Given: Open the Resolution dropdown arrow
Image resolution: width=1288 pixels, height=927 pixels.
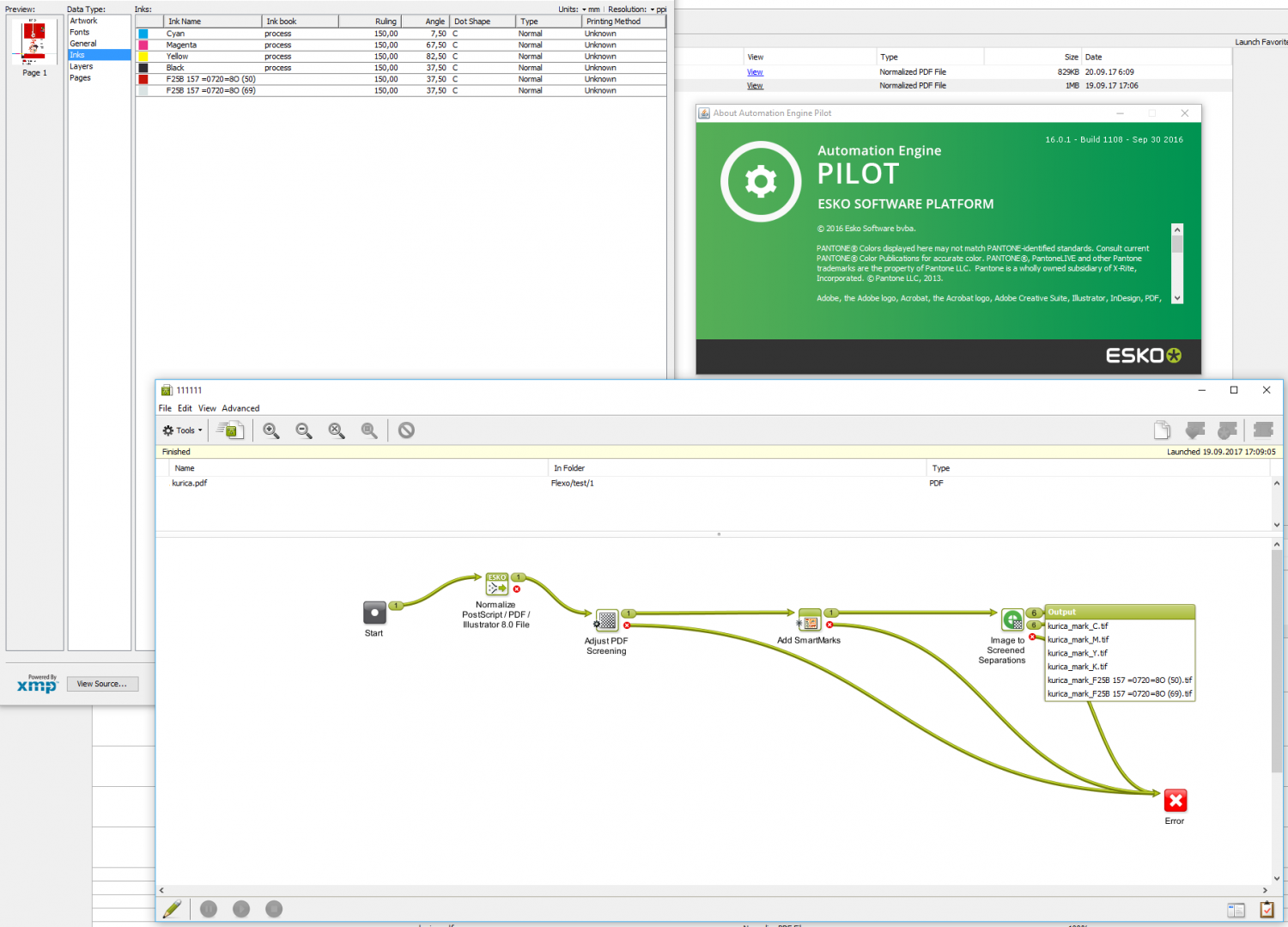Looking at the screenshot, I should tap(652, 9).
